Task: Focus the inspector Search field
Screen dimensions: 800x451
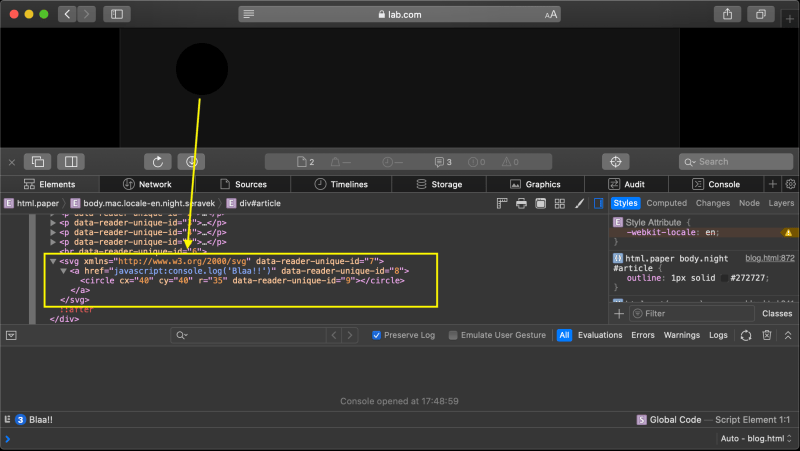Action: [736, 162]
